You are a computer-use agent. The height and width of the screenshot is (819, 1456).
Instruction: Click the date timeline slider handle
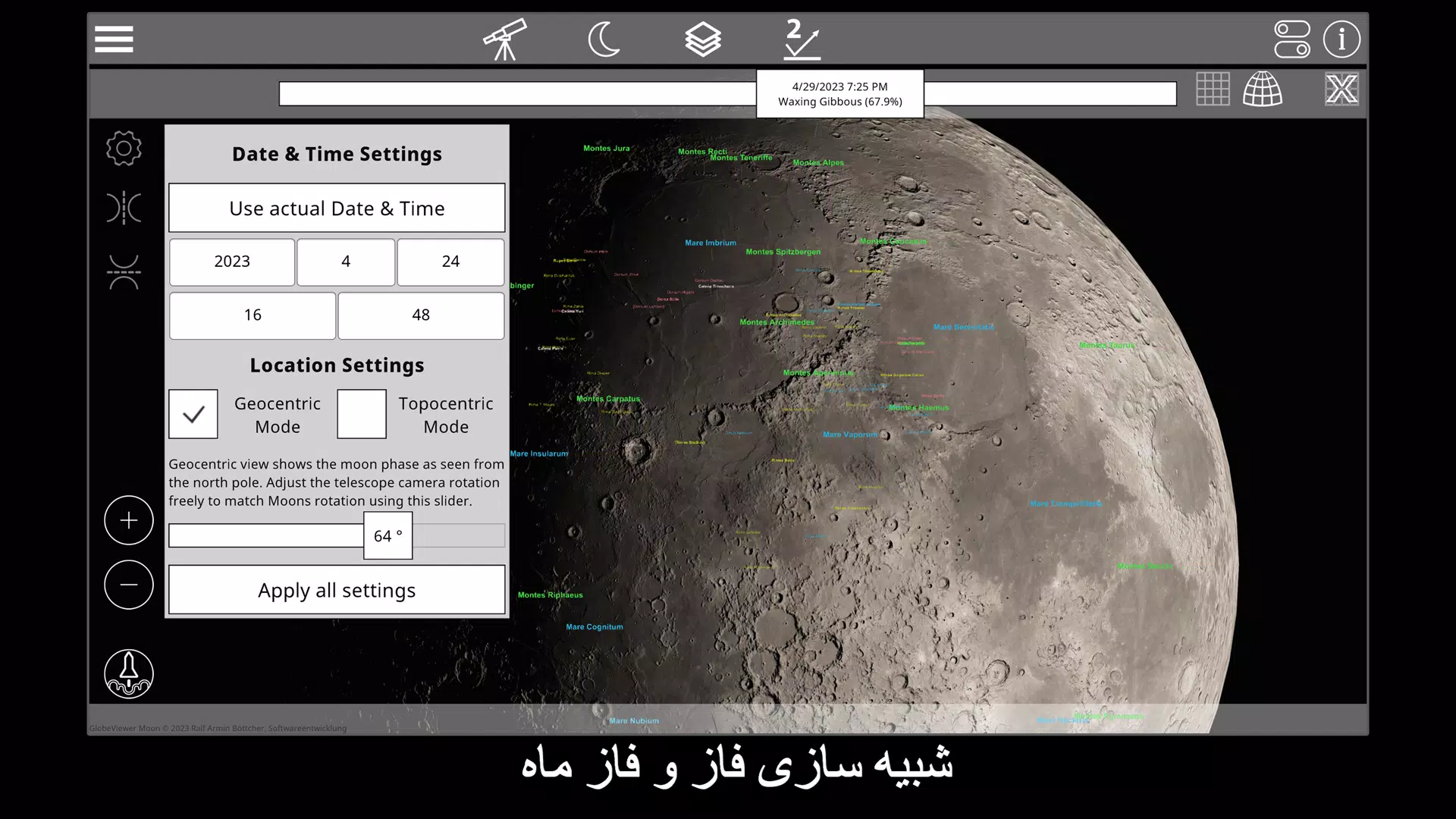840,94
